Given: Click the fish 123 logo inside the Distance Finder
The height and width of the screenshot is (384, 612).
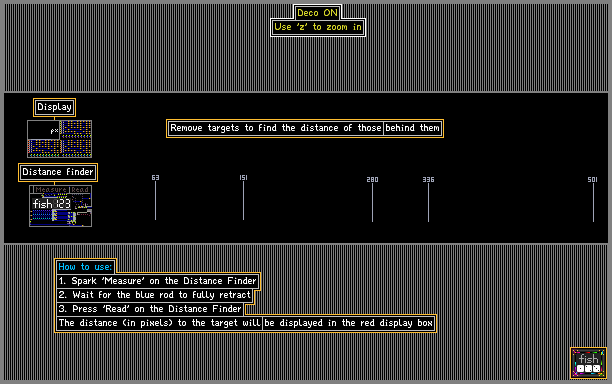Looking at the screenshot, I should click(52, 204).
